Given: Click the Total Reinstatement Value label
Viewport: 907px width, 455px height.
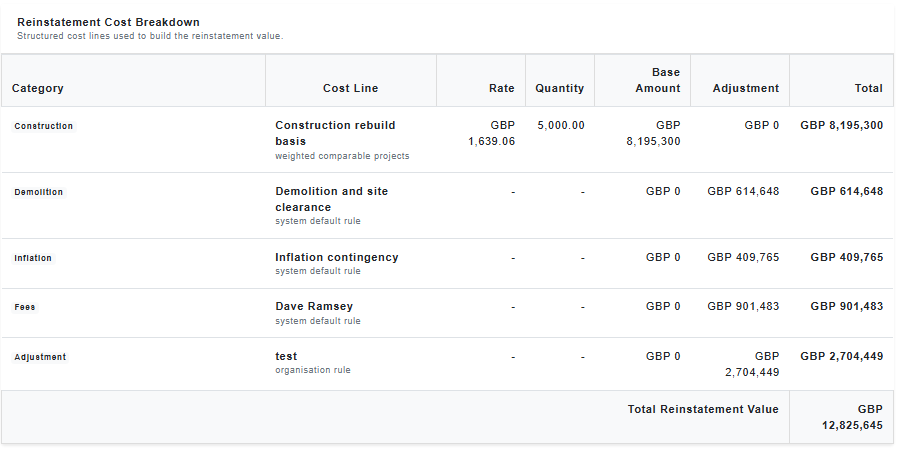Looking at the screenshot, I should point(703,409).
